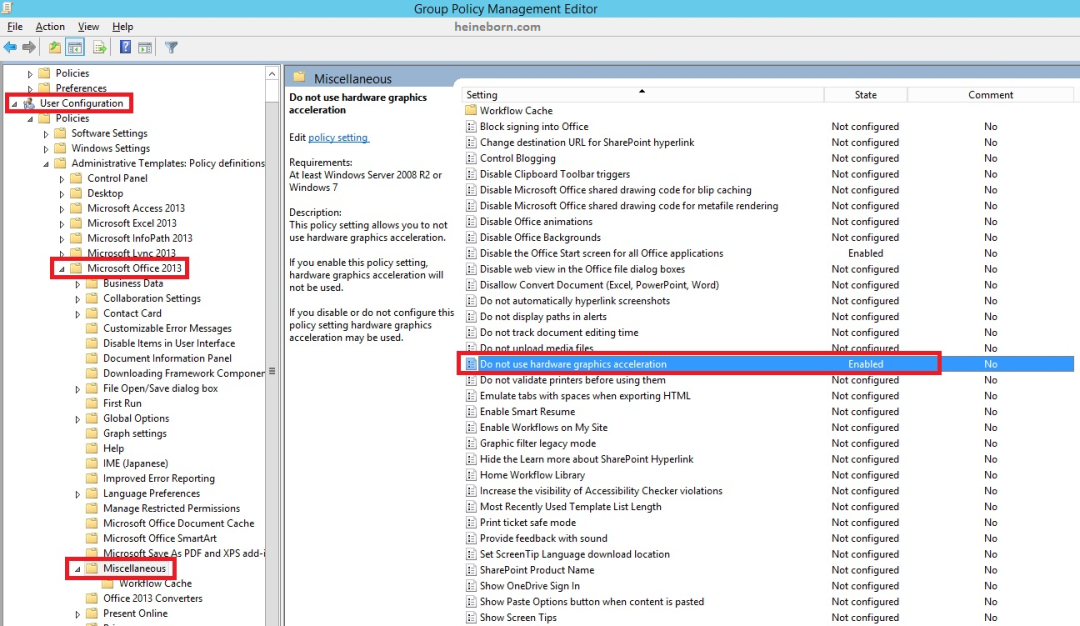Select the IME (Japanese) tree folder
The image size is (1080, 626).
pyautogui.click(x=136, y=463)
